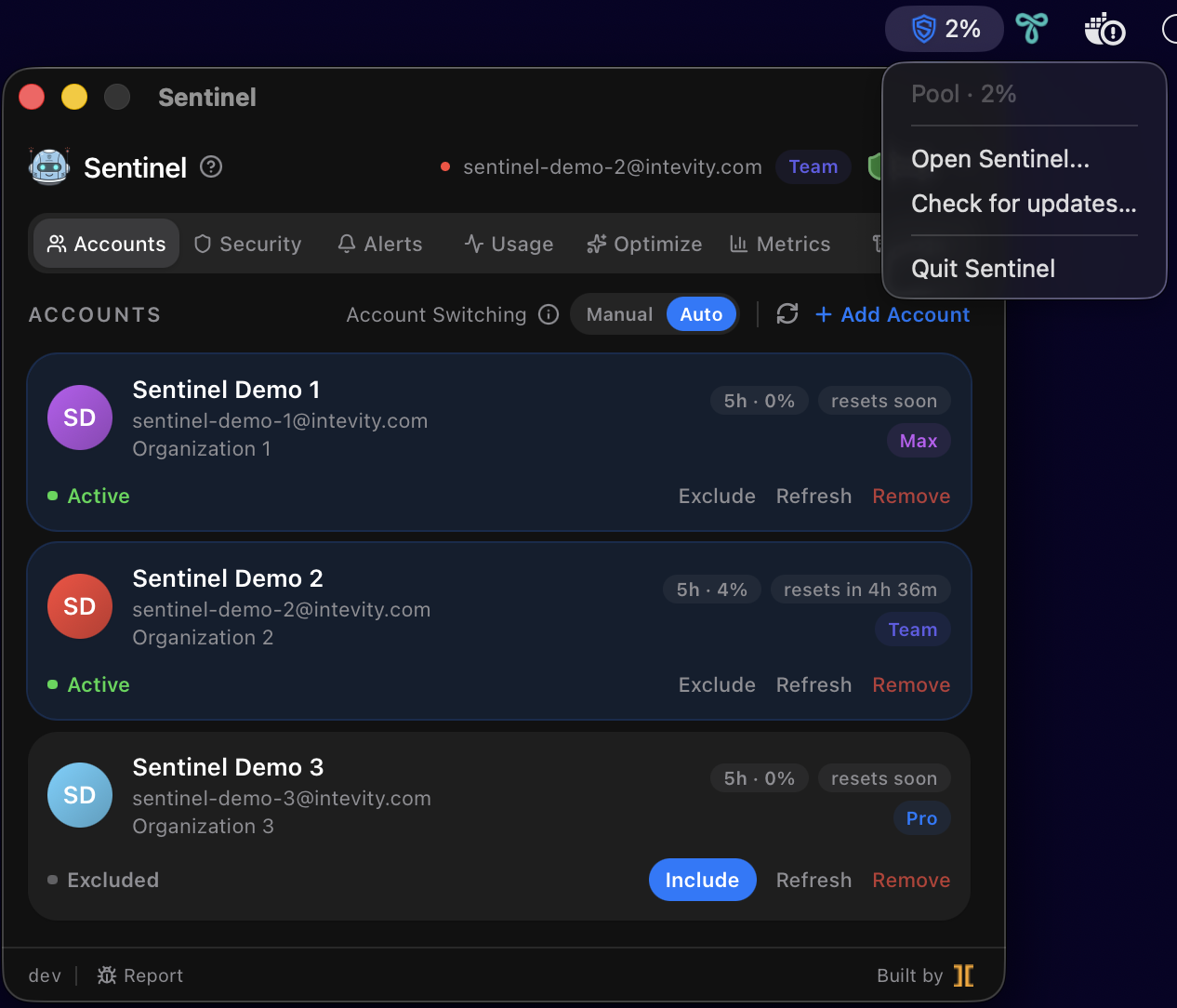Click the dev label in footer
Image resolution: width=1177 pixels, height=1008 pixels.
(45, 975)
